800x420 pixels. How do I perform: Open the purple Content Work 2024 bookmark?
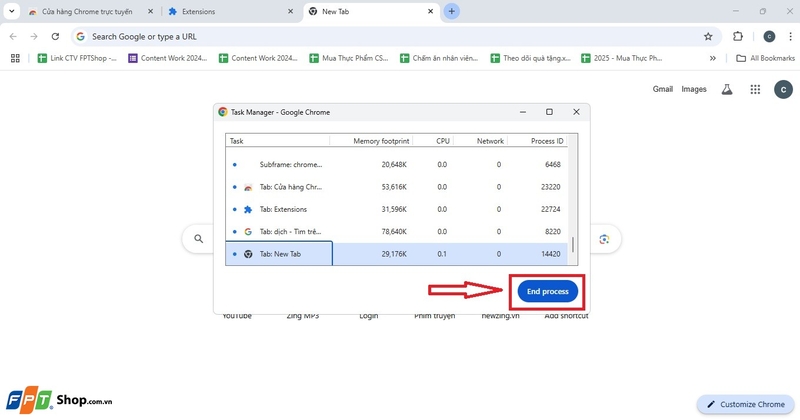[168, 58]
